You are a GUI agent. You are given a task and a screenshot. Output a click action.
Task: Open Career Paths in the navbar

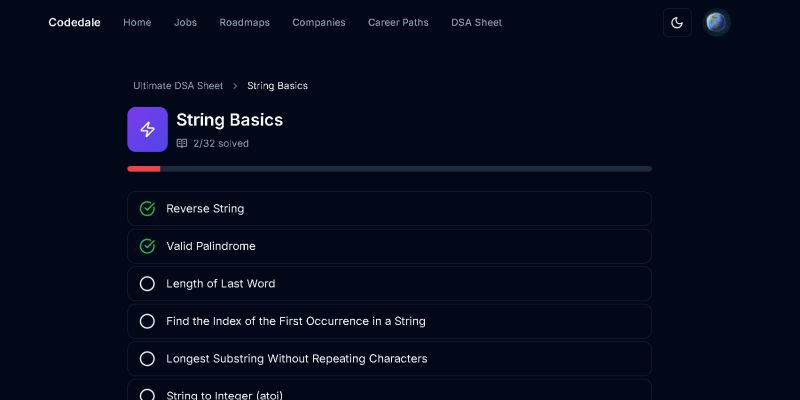[x=398, y=22]
